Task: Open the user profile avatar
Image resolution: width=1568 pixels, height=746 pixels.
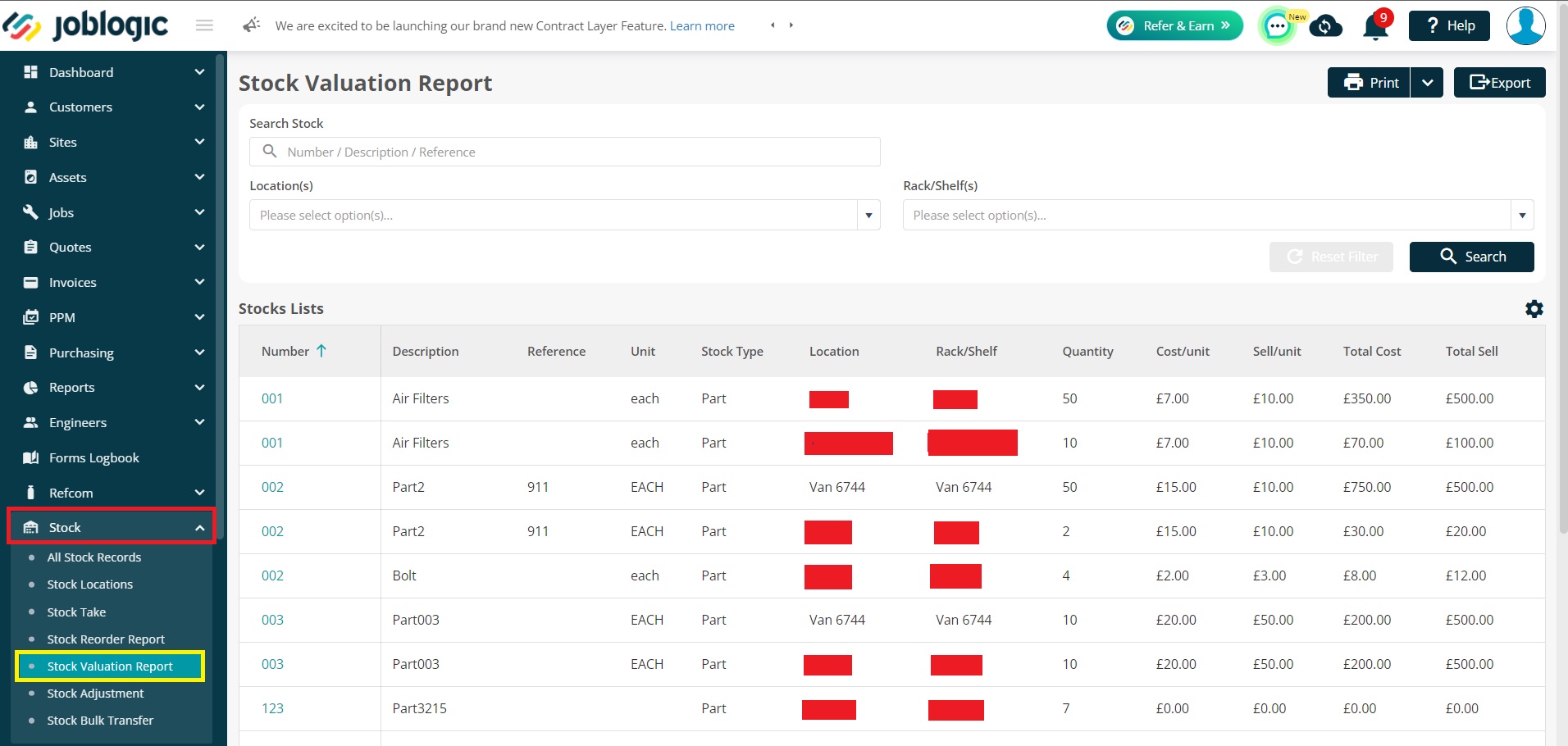Action: click(x=1525, y=25)
